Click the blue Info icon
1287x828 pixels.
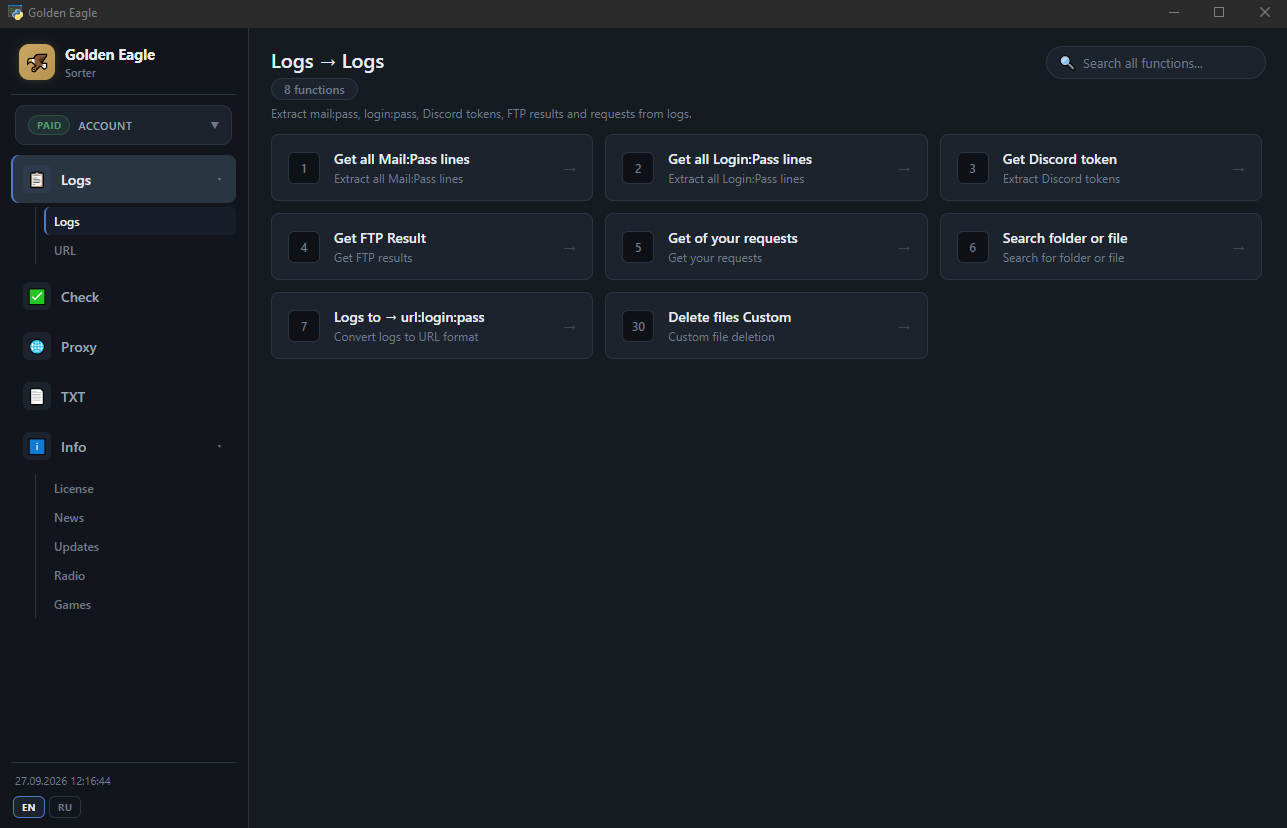click(37, 447)
